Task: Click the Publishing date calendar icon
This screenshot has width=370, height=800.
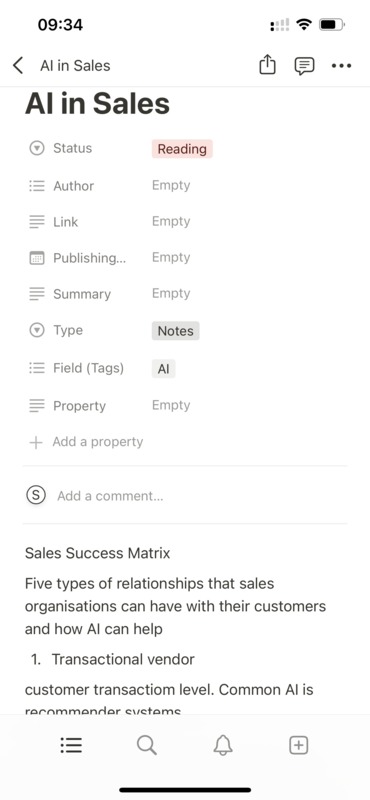Action: pos(37,258)
